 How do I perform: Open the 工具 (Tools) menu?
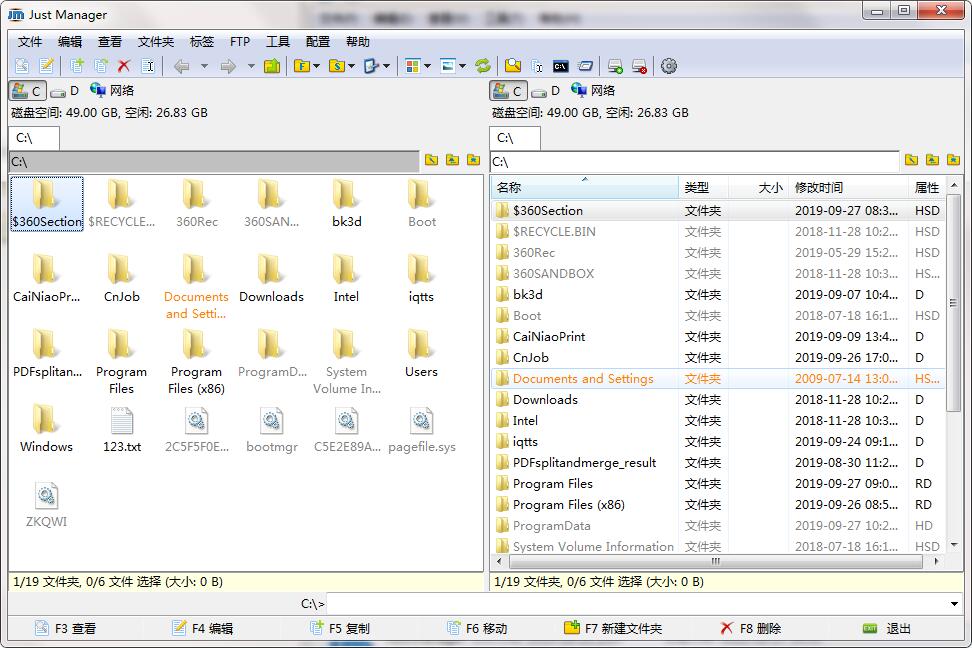[278, 42]
